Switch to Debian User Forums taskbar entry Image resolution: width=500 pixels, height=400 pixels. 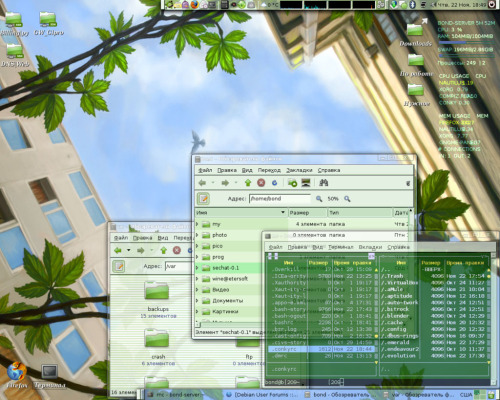[x=262, y=395]
